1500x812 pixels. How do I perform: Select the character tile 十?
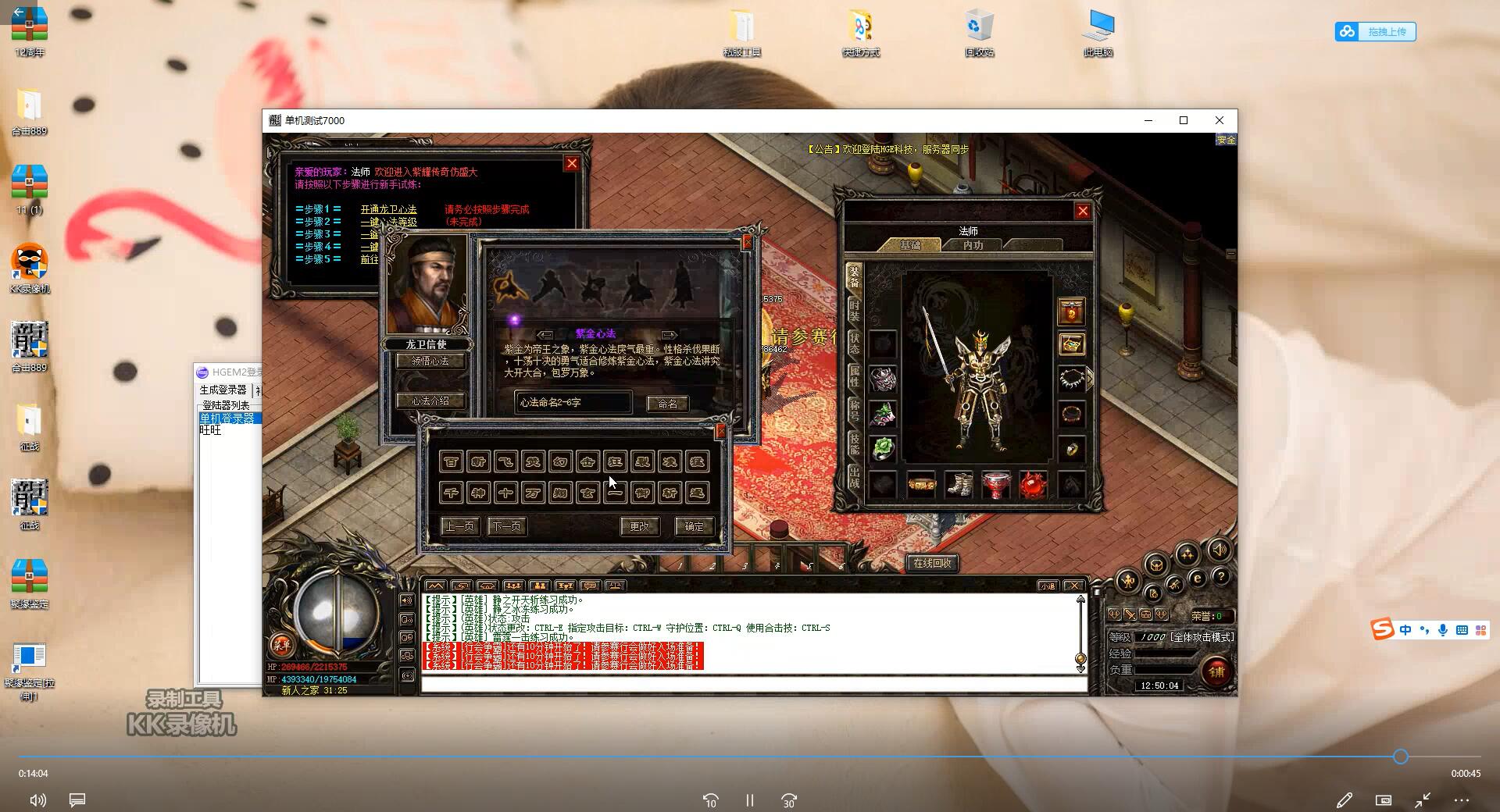505,493
